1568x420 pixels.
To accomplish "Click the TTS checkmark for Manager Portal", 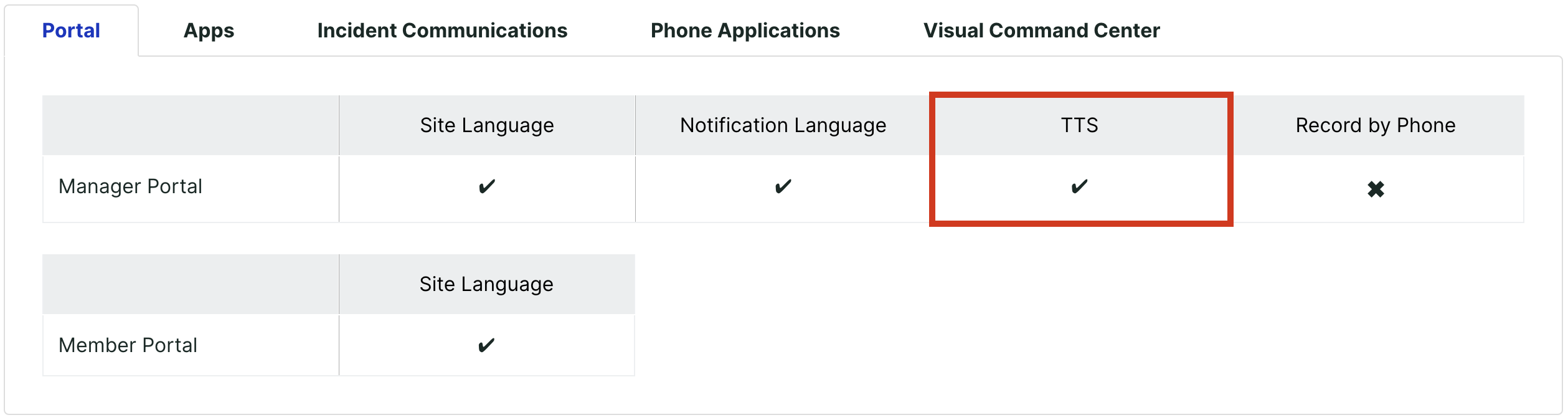I will 1079,186.
